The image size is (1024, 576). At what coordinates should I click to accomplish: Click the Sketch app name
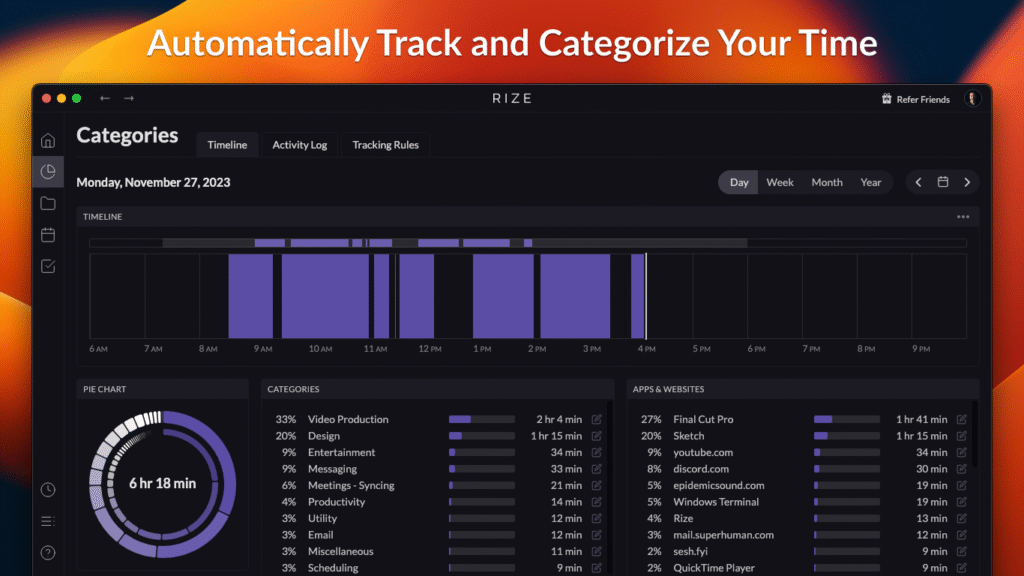click(x=689, y=436)
